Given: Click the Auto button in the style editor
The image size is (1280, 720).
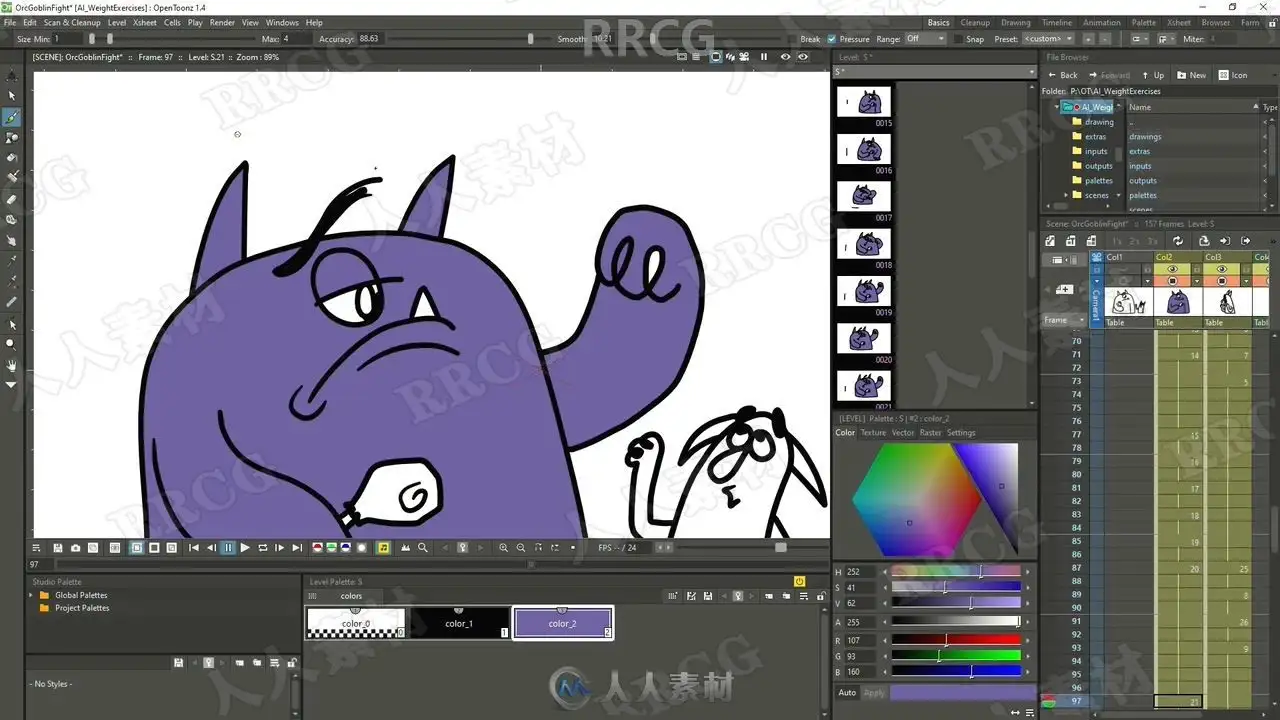Looking at the screenshot, I should pyautogui.click(x=847, y=692).
